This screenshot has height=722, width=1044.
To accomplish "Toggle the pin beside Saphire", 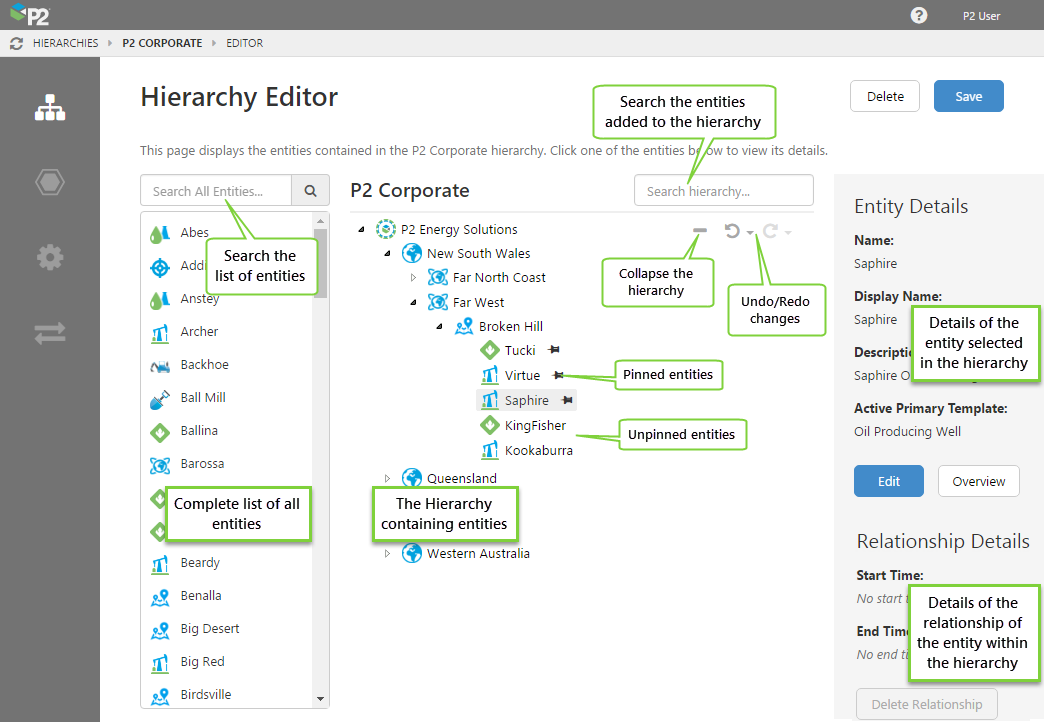I will (566, 400).
